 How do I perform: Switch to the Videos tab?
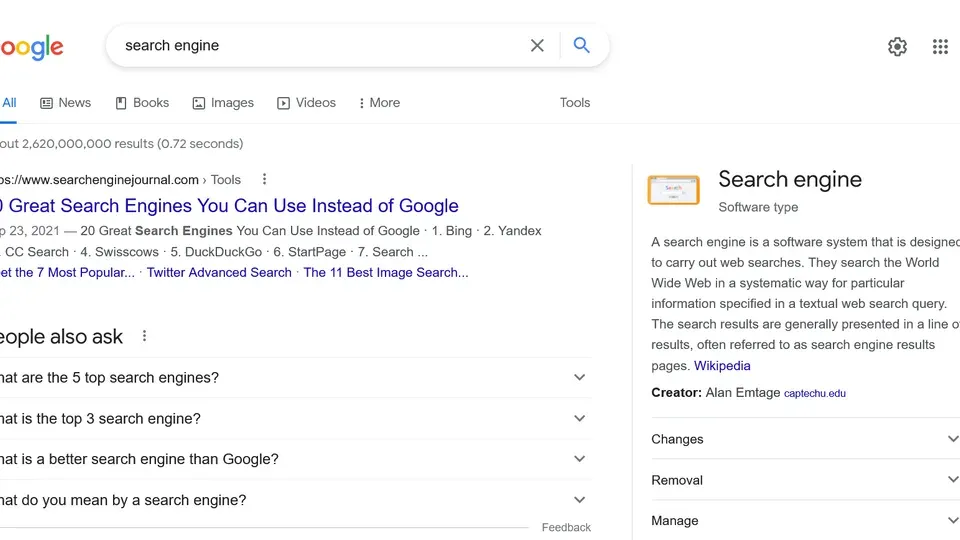pos(306,103)
